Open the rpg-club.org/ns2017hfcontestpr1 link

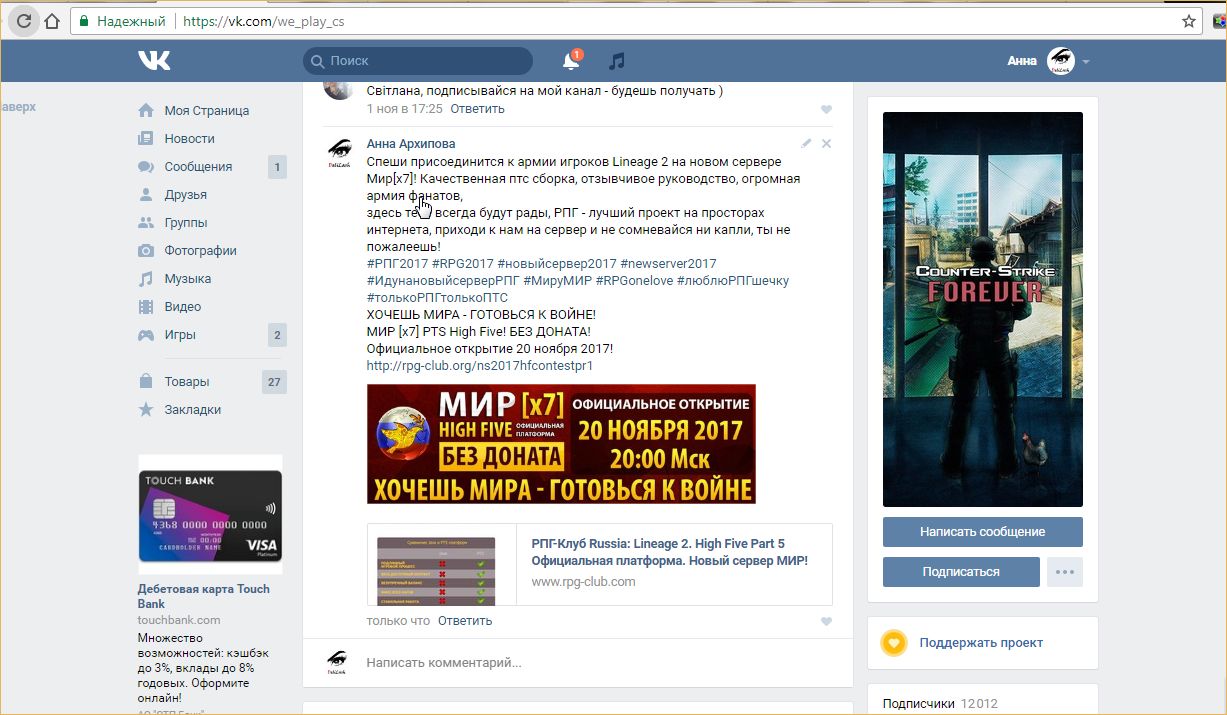pos(480,366)
